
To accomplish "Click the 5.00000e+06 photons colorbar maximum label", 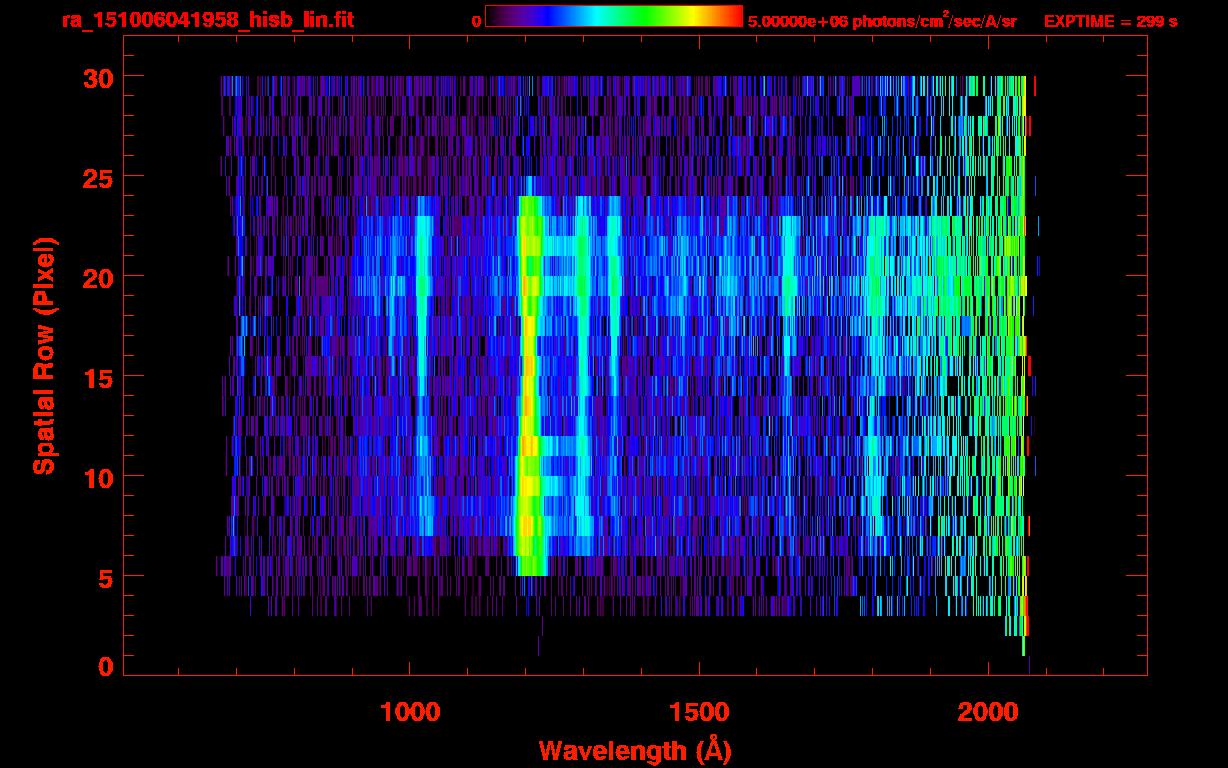I will [x=883, y=20].
